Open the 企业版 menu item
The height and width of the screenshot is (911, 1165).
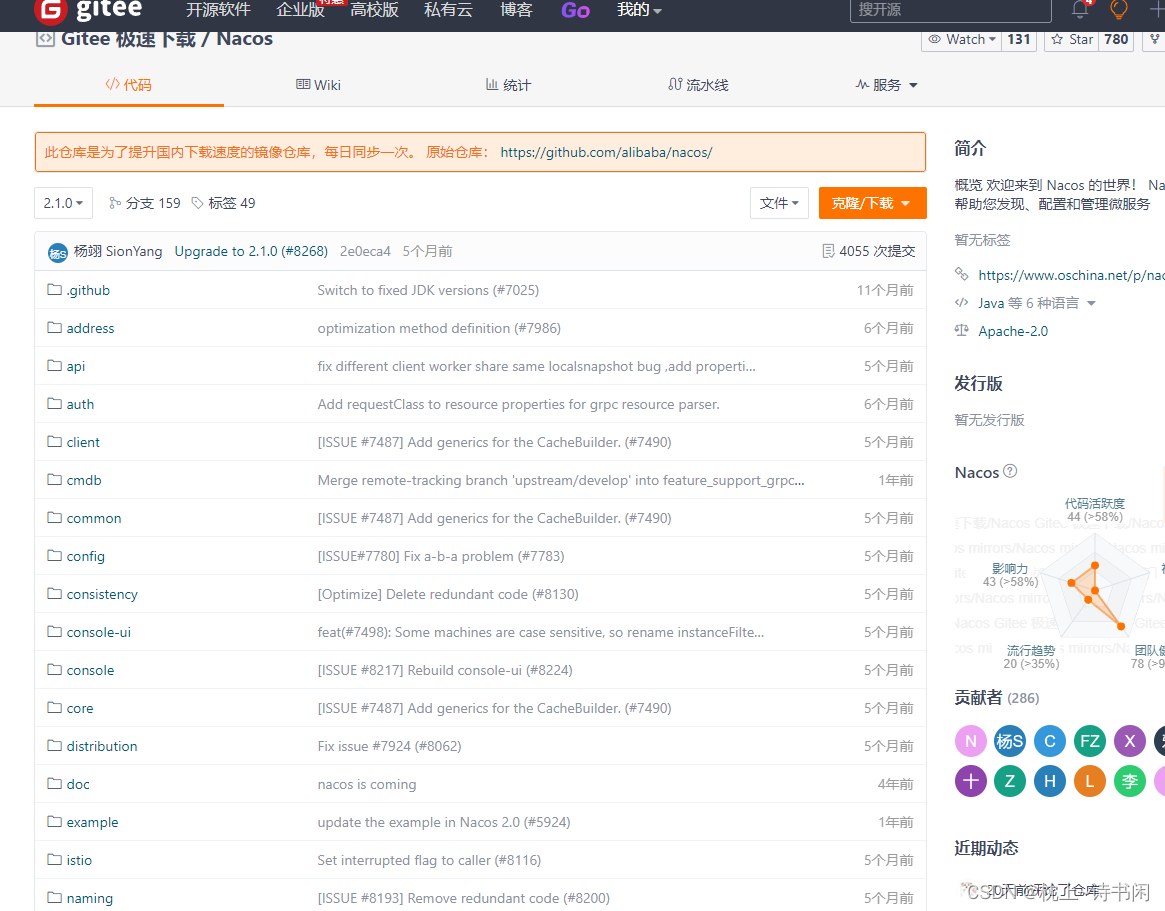pos(300,10)
